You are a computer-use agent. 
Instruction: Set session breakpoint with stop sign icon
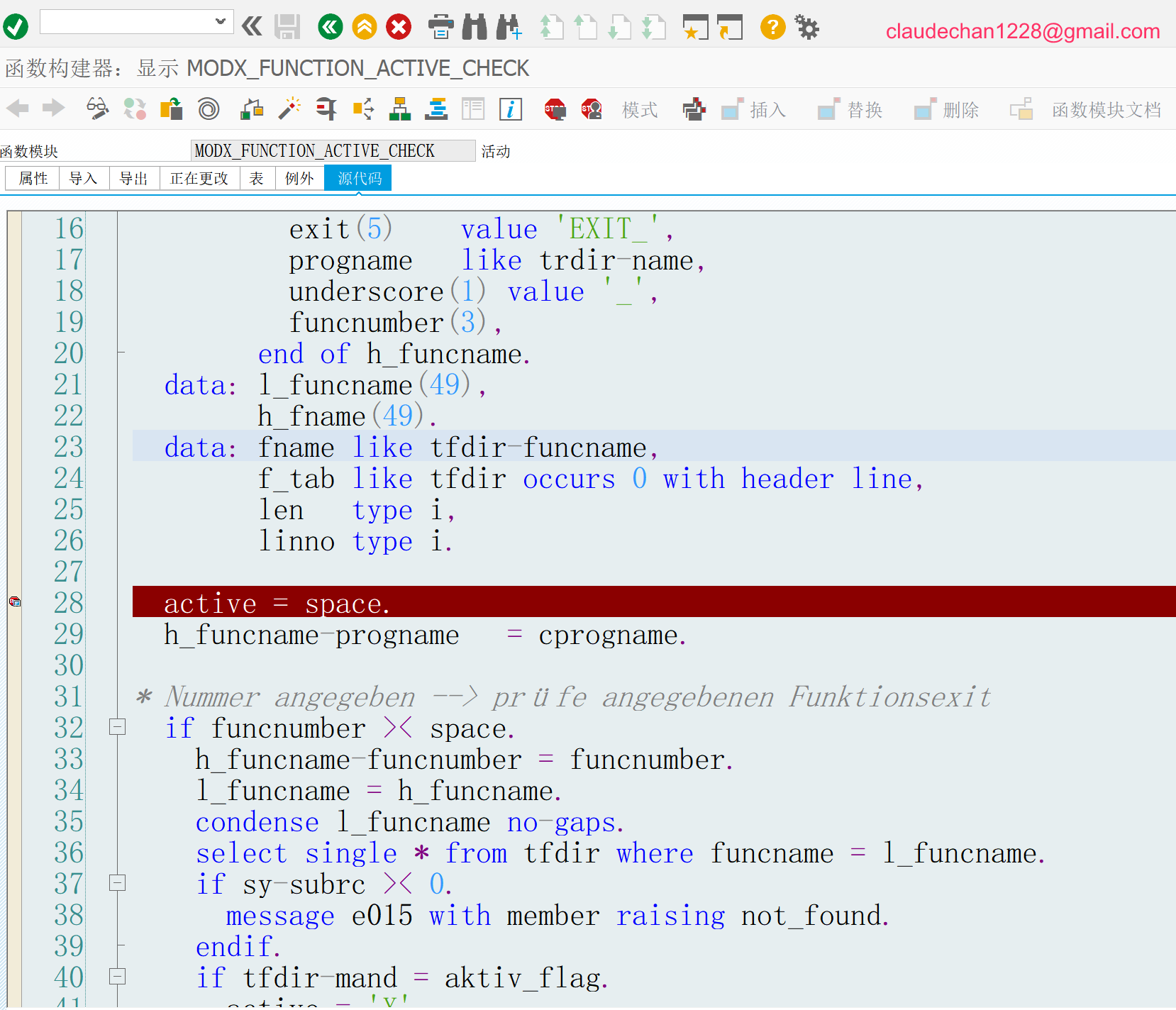coord(555,109)
